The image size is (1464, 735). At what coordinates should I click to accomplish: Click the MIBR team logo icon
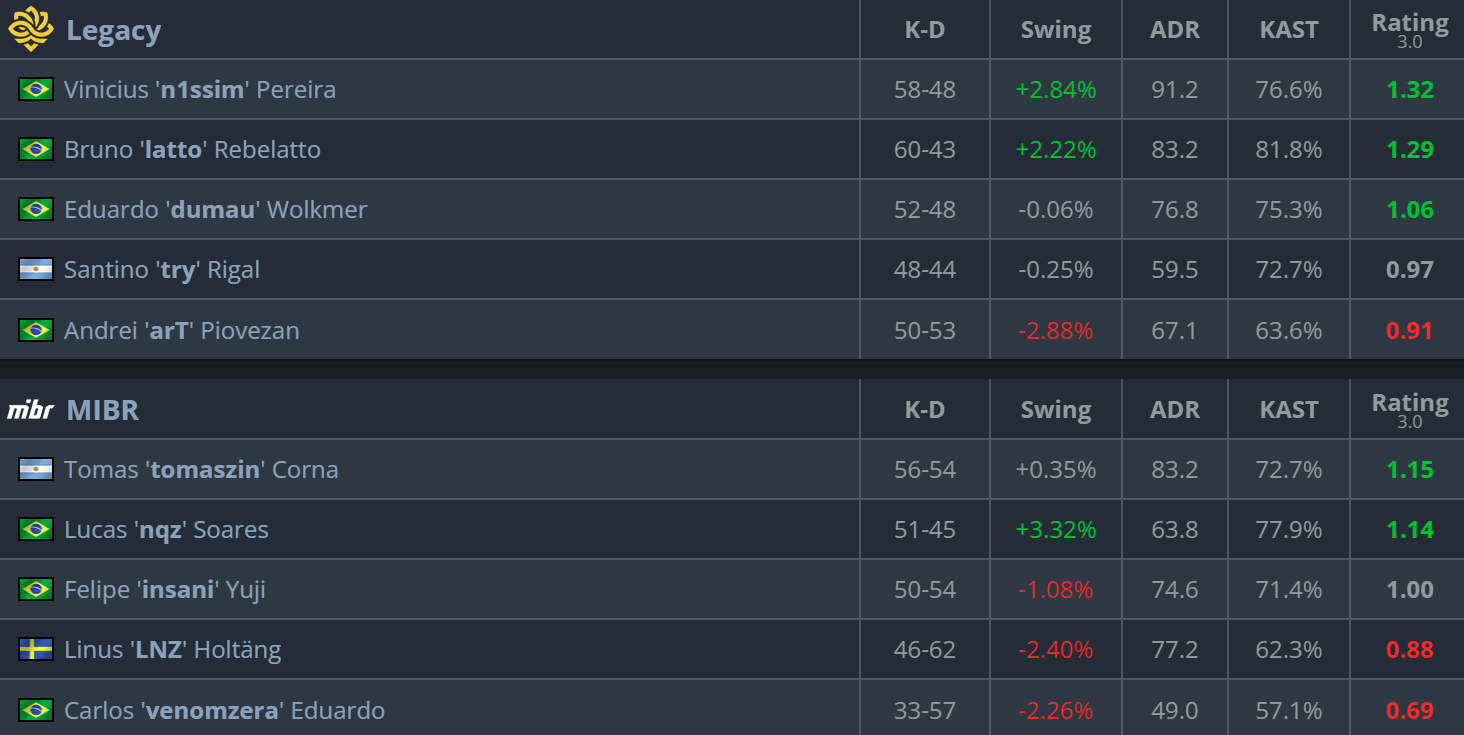(30, 410)
